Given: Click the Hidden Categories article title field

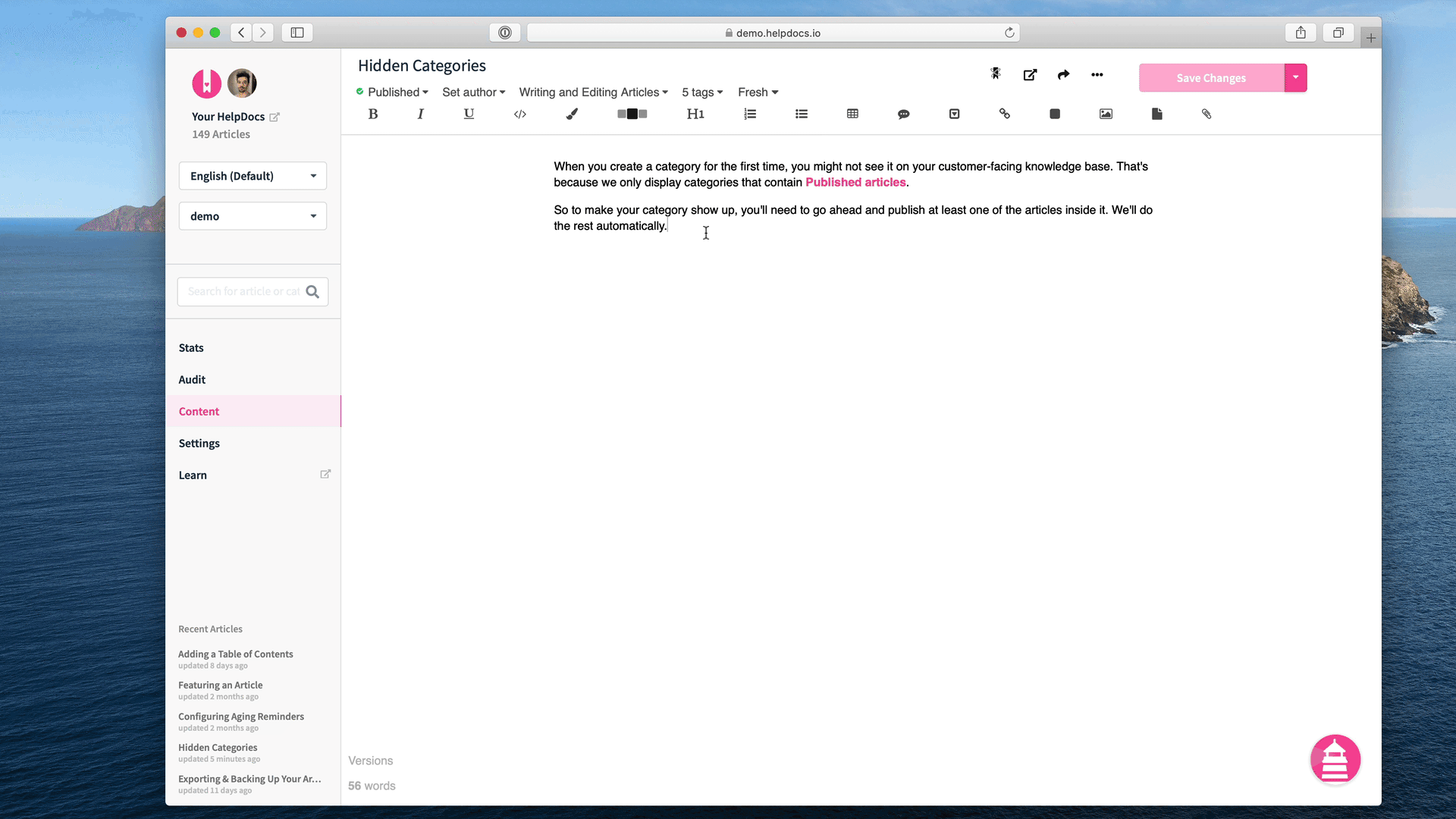Looking at the screenshot, I should (x=422, y=66).
